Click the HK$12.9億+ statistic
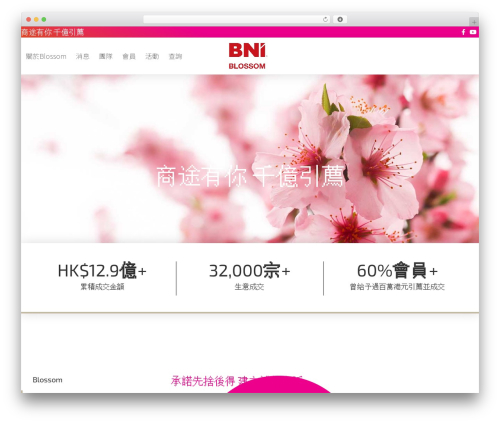500x423 pixels. click(x=102, y=270)
